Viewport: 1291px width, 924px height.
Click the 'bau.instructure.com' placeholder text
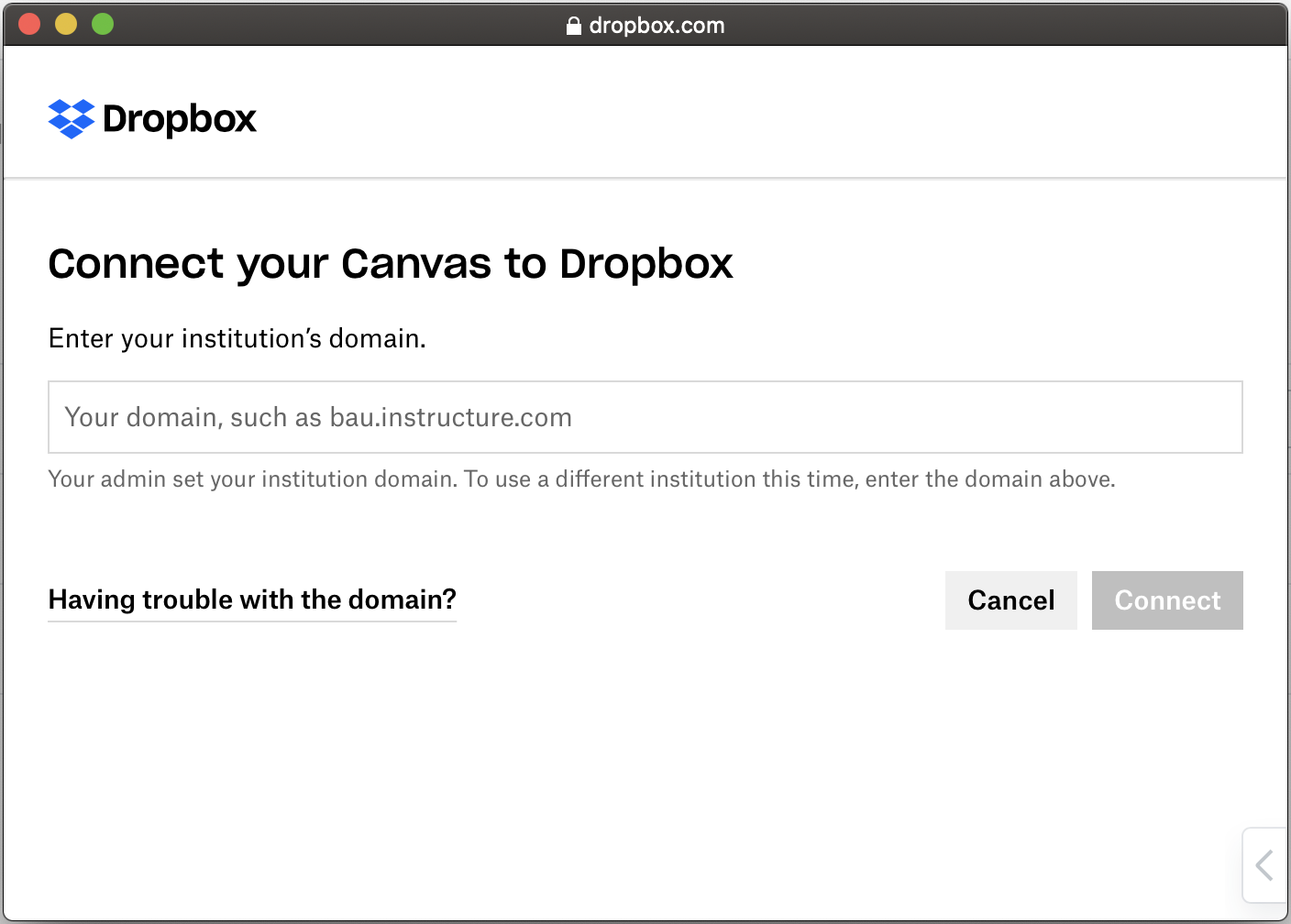[450, 417]
